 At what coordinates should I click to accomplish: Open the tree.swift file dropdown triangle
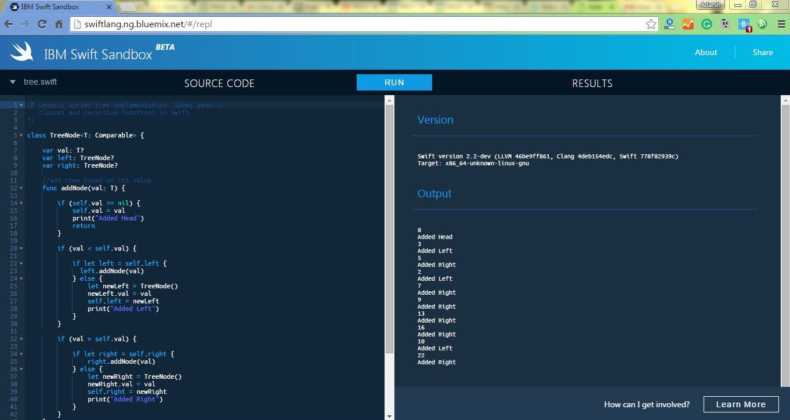tap(13, 82)
